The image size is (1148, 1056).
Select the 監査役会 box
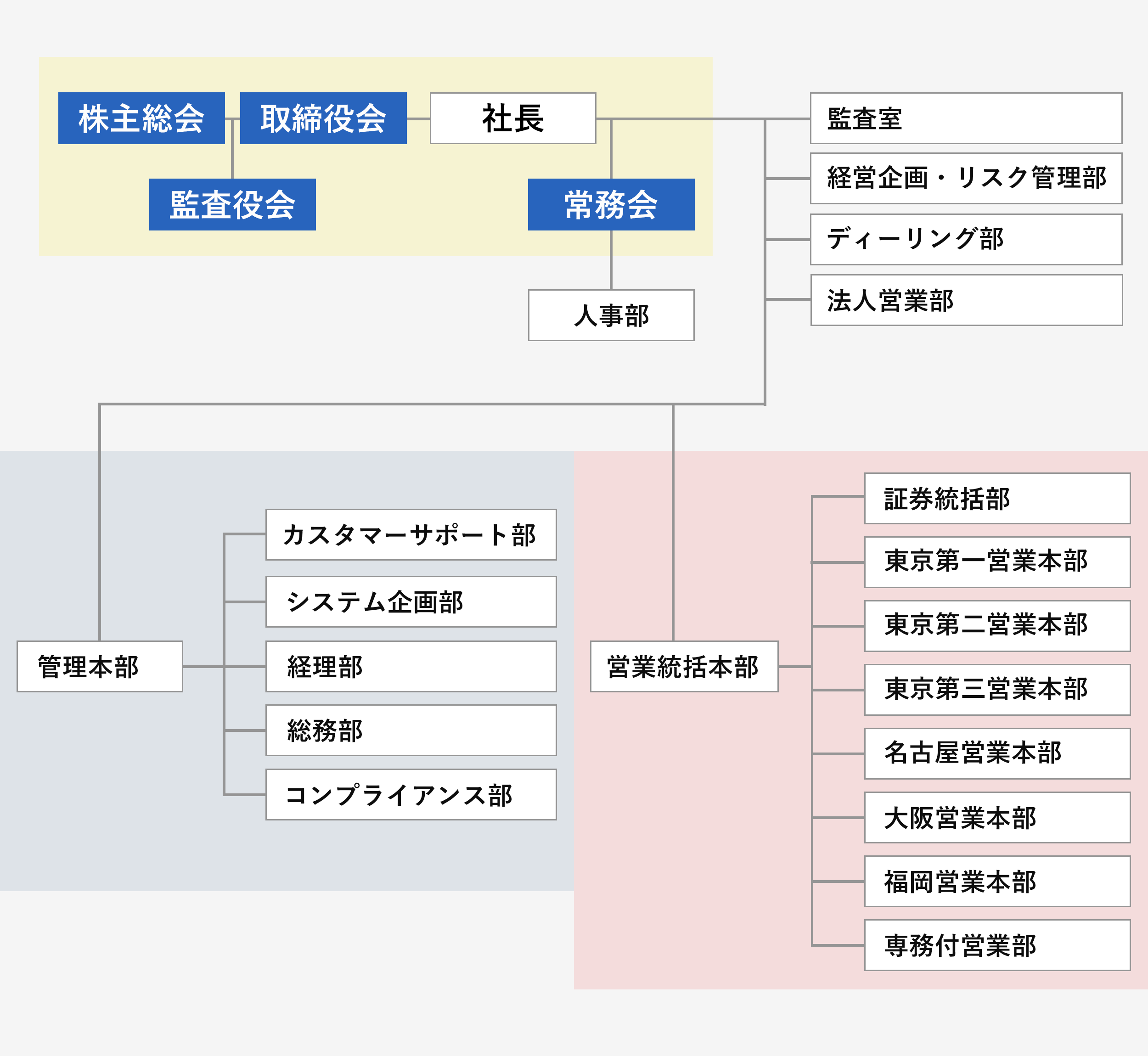coord(232,205)
